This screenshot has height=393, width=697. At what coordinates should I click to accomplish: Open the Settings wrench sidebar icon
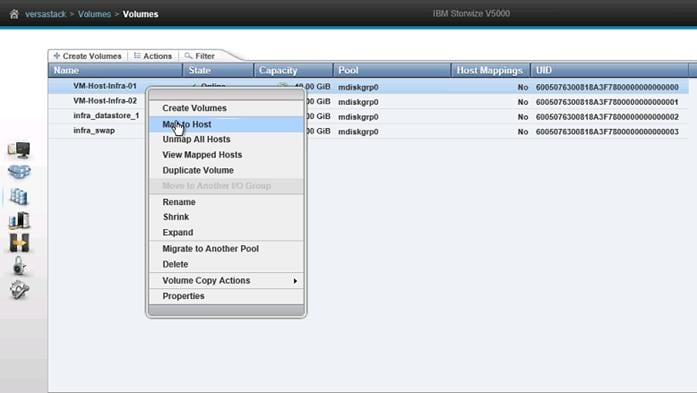tap(19, 290)
